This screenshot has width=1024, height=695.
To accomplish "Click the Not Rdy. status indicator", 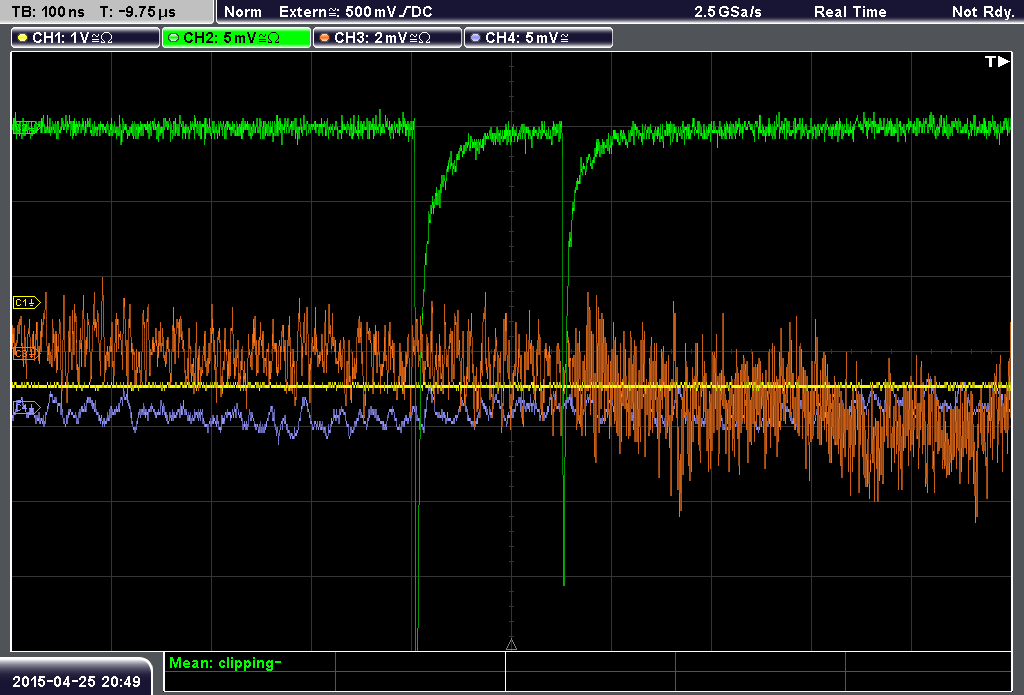I will click(983, 12).
